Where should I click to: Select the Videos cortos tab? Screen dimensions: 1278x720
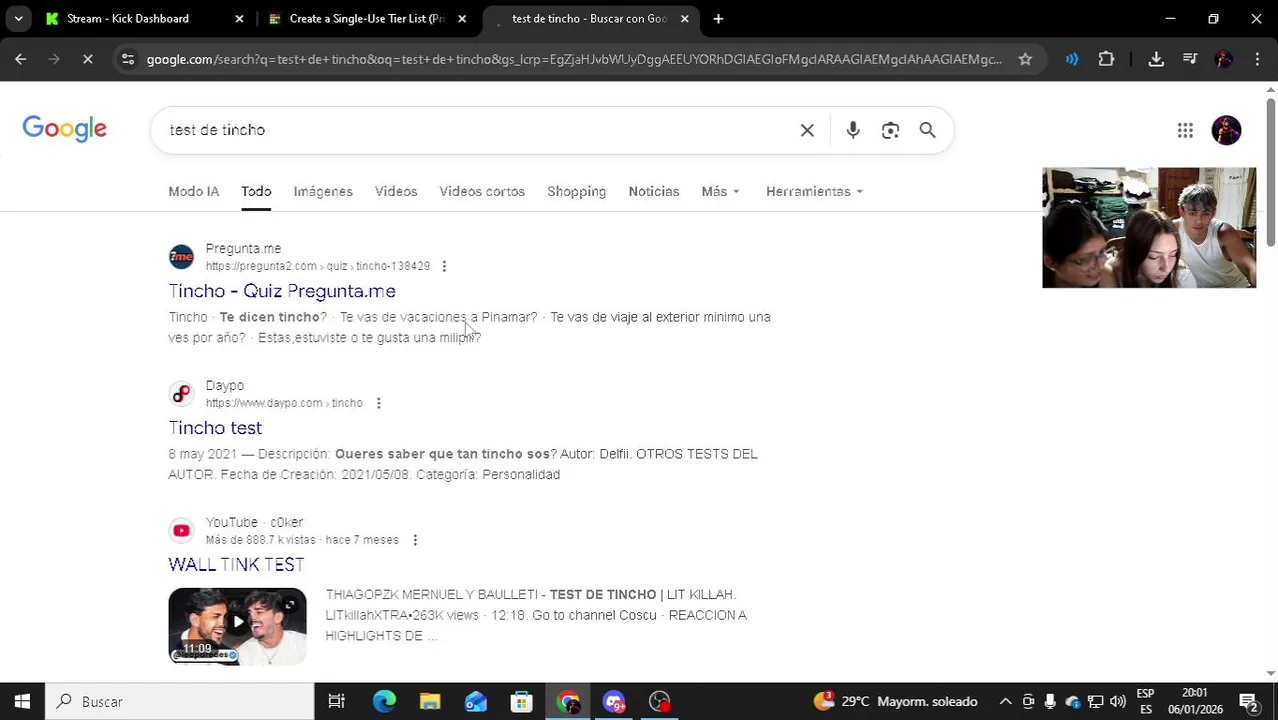tap(482, 191)
